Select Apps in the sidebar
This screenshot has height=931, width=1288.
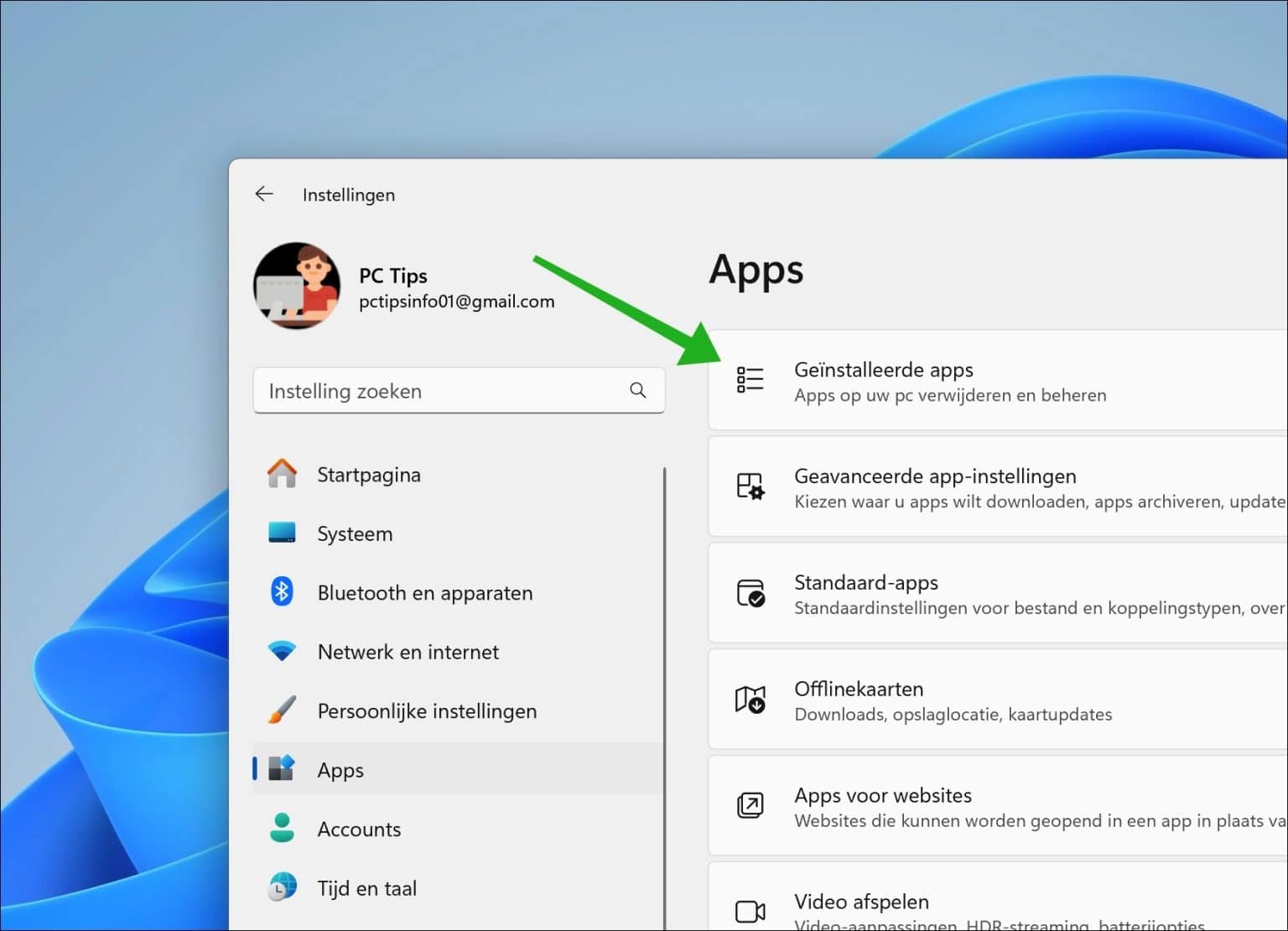[457, 769]
